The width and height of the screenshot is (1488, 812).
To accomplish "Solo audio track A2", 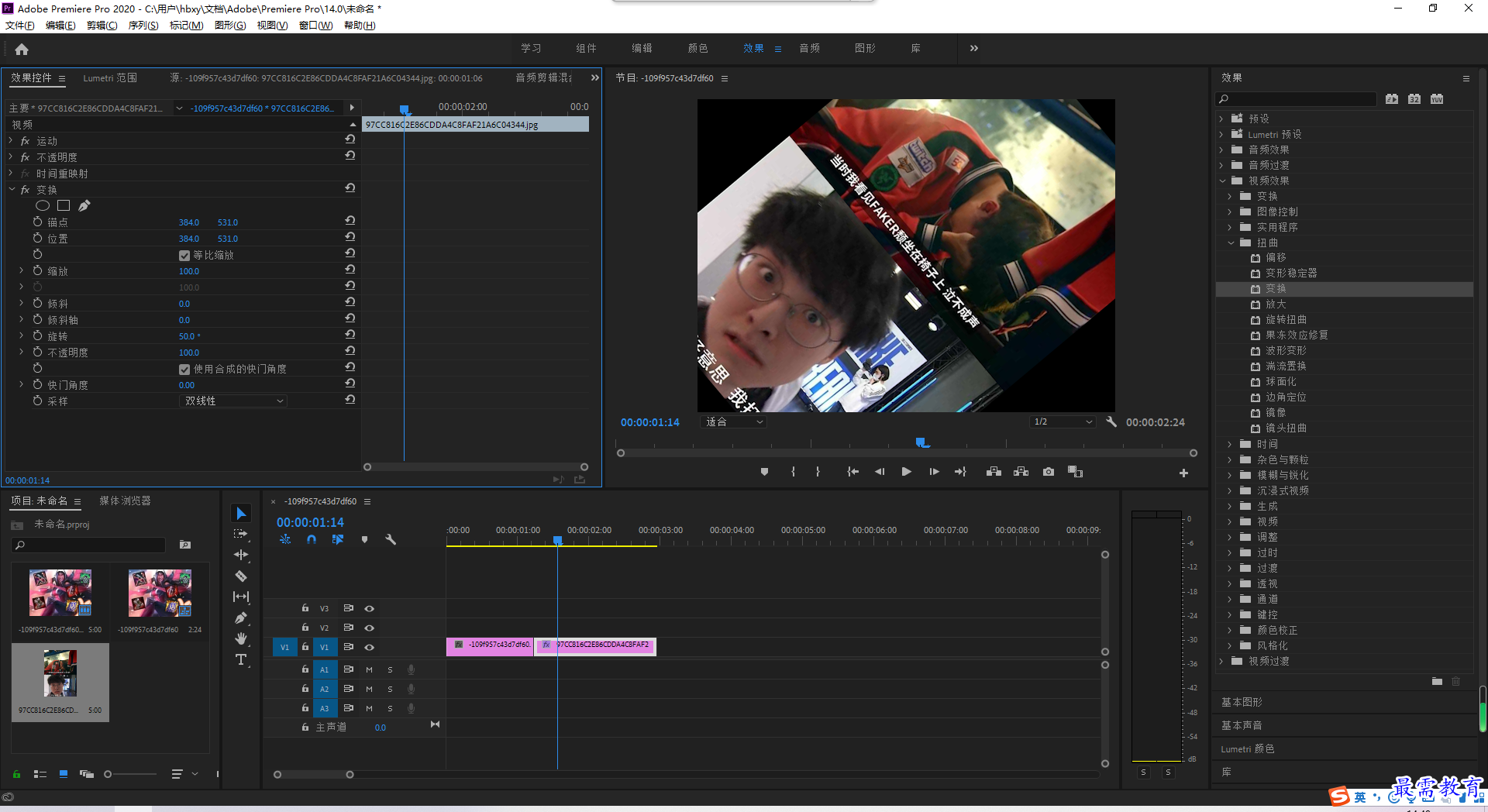I will click(x=390, y=689).
